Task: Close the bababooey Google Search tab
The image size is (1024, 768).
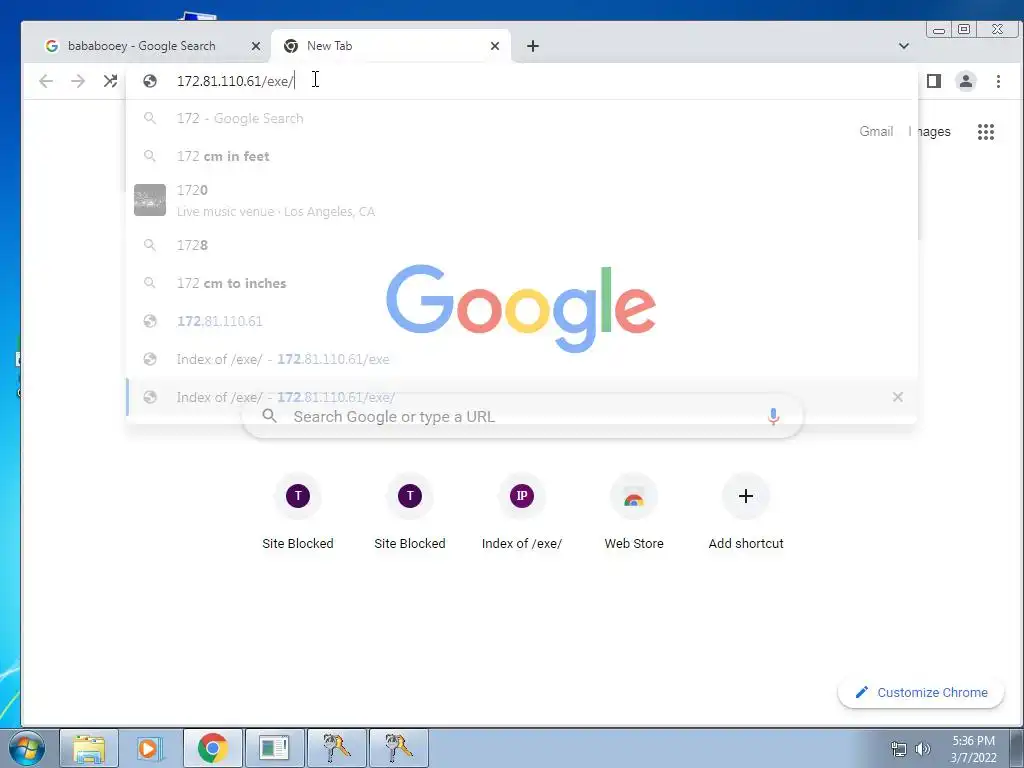Action: click(x=256, y=46)
